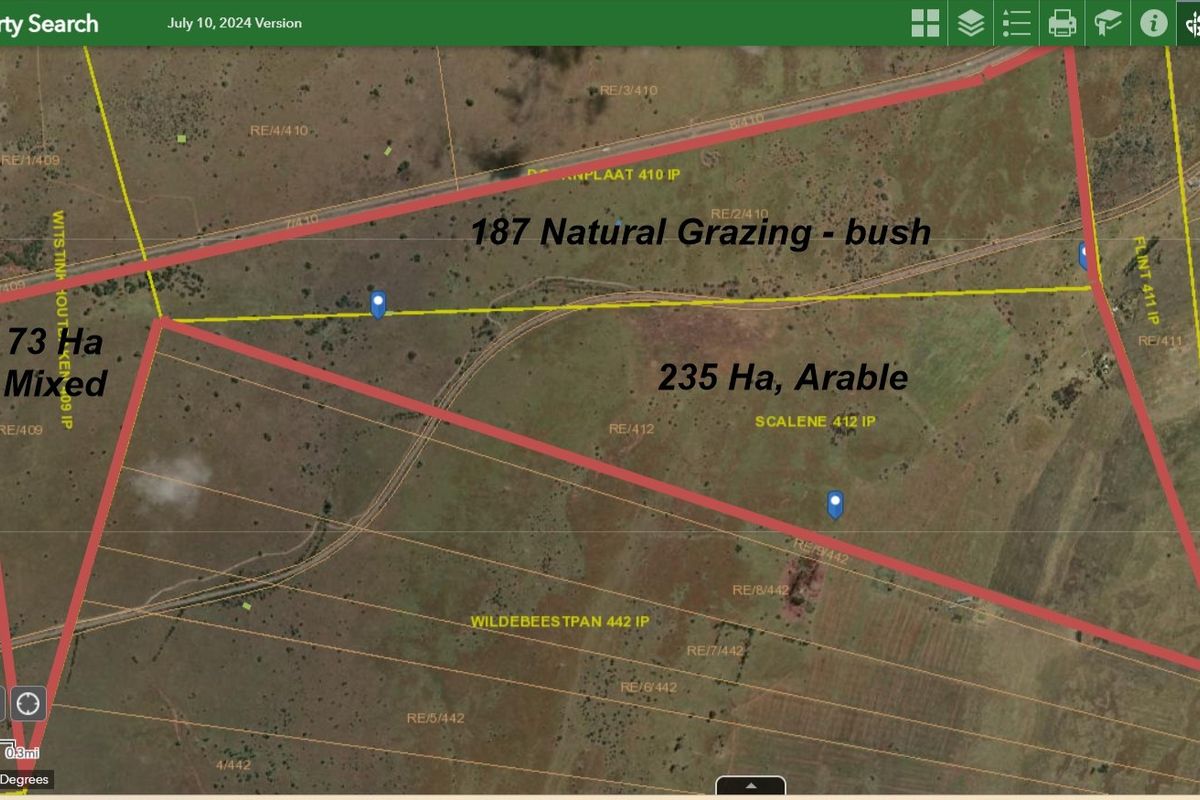Select parcel RE/2/410 on the map
Viewport: 1200px width, 800px height.
(x=739, y=214)
